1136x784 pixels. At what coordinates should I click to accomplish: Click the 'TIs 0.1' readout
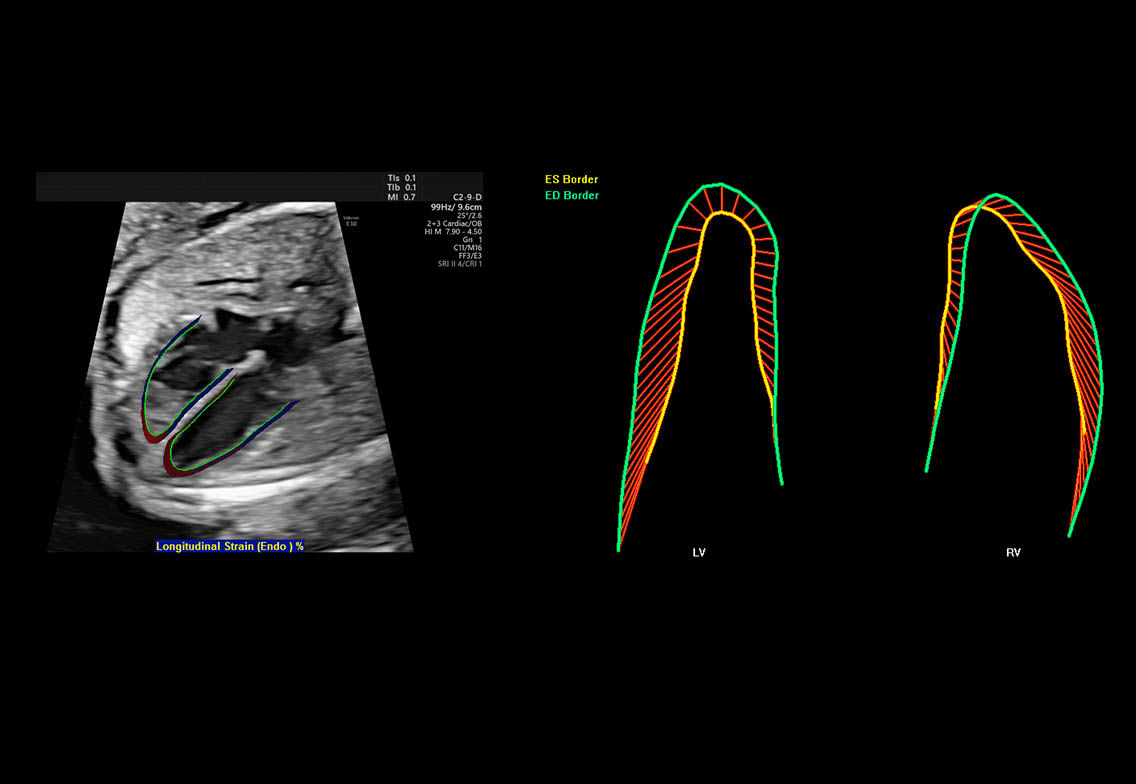(x=401, y=178)
